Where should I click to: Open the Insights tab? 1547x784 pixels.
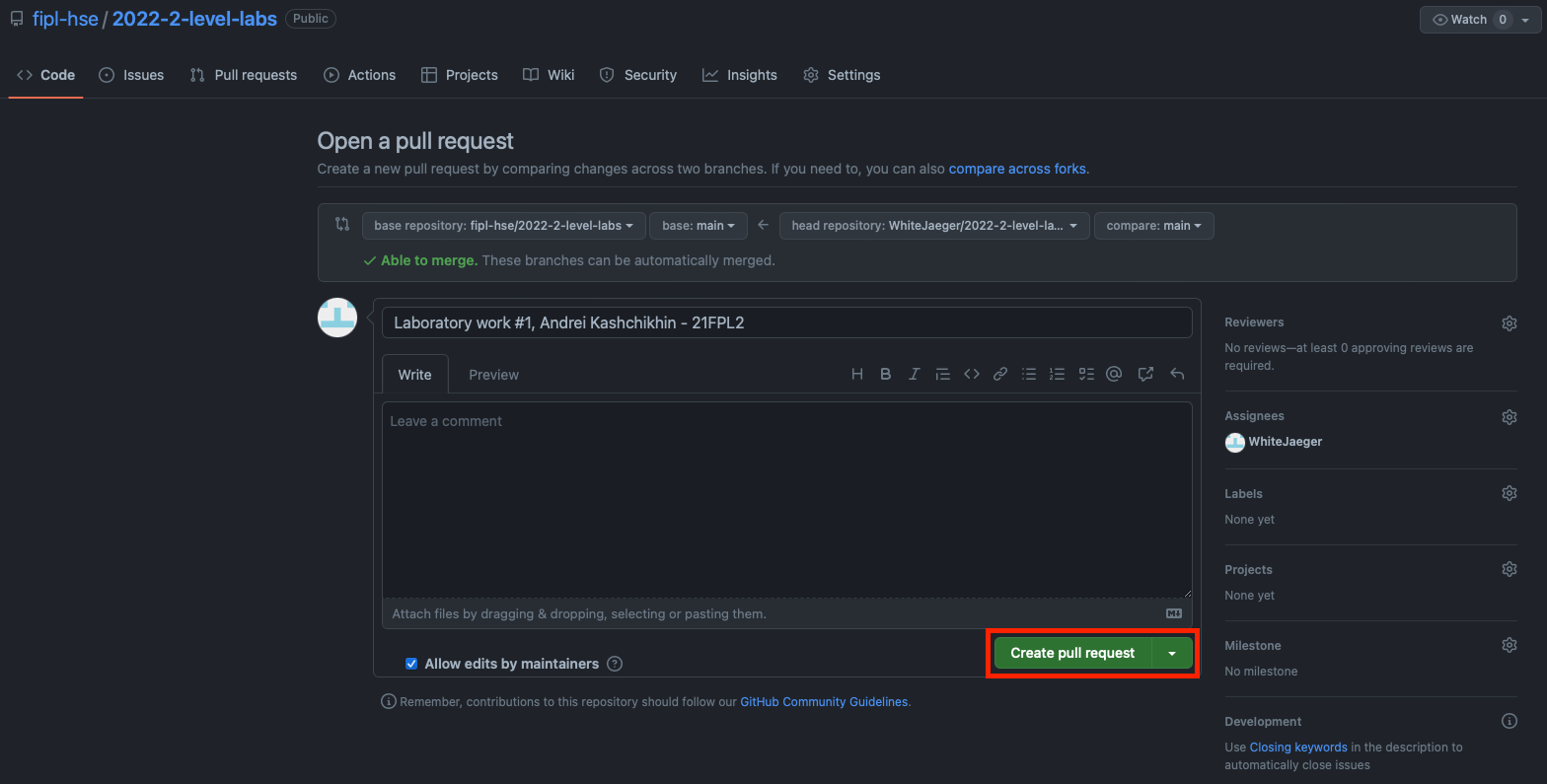pos(740,75)
